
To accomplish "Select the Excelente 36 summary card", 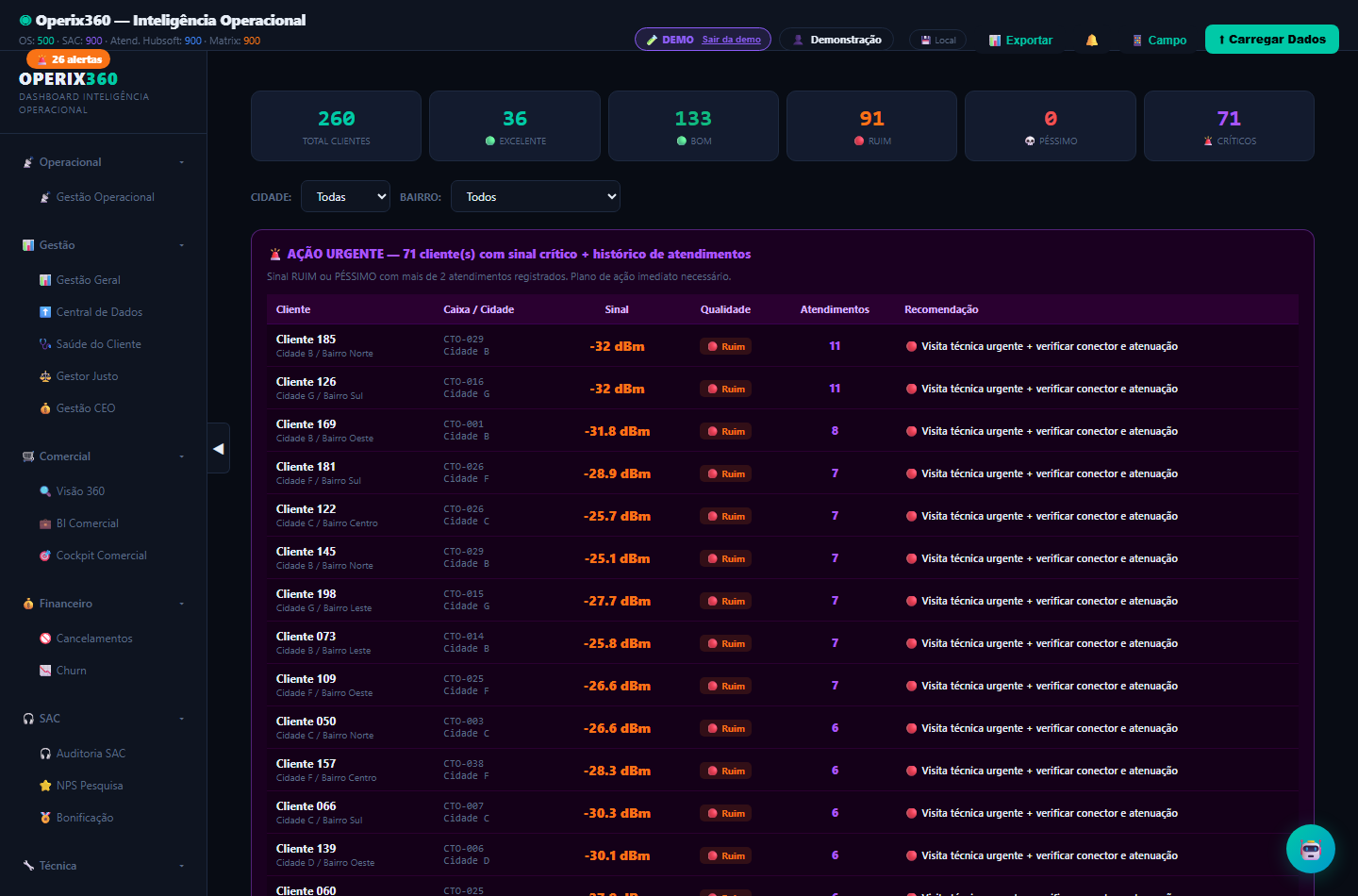I will pos(515,125).
